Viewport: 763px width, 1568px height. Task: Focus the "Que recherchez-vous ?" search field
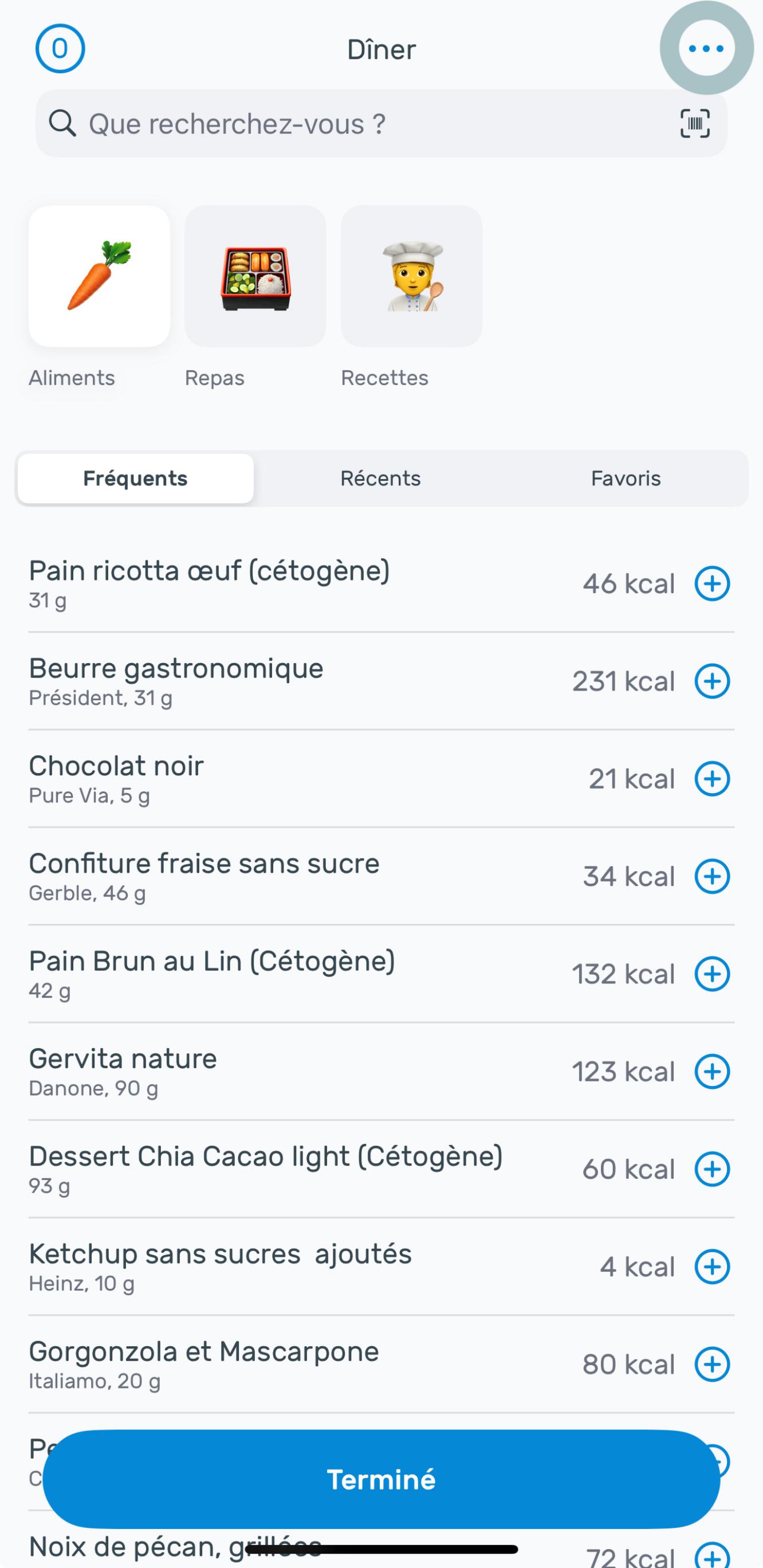[365, 124]
